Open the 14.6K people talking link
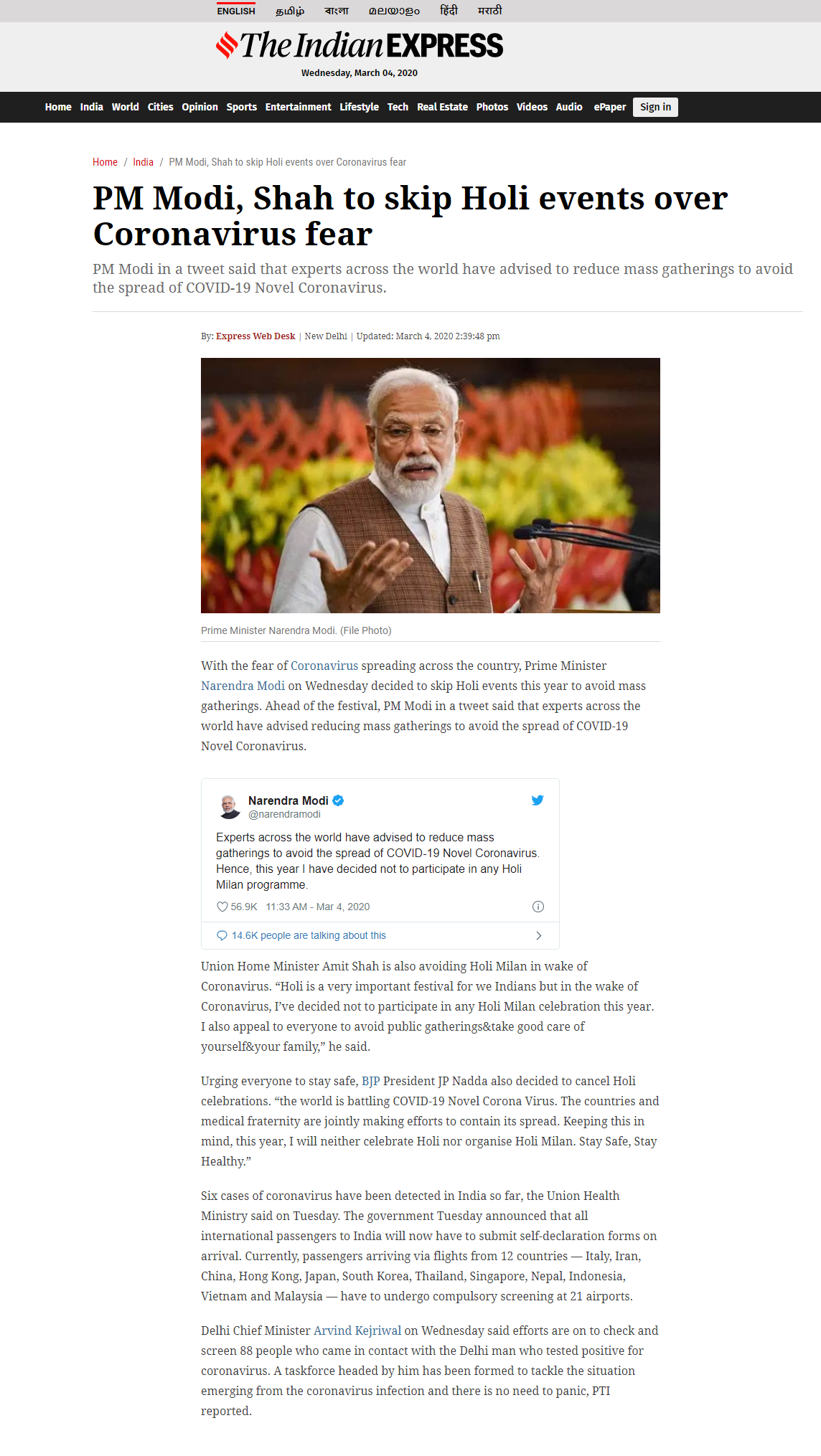This screenshot has width=821, height=1456. tap(309, 935)
